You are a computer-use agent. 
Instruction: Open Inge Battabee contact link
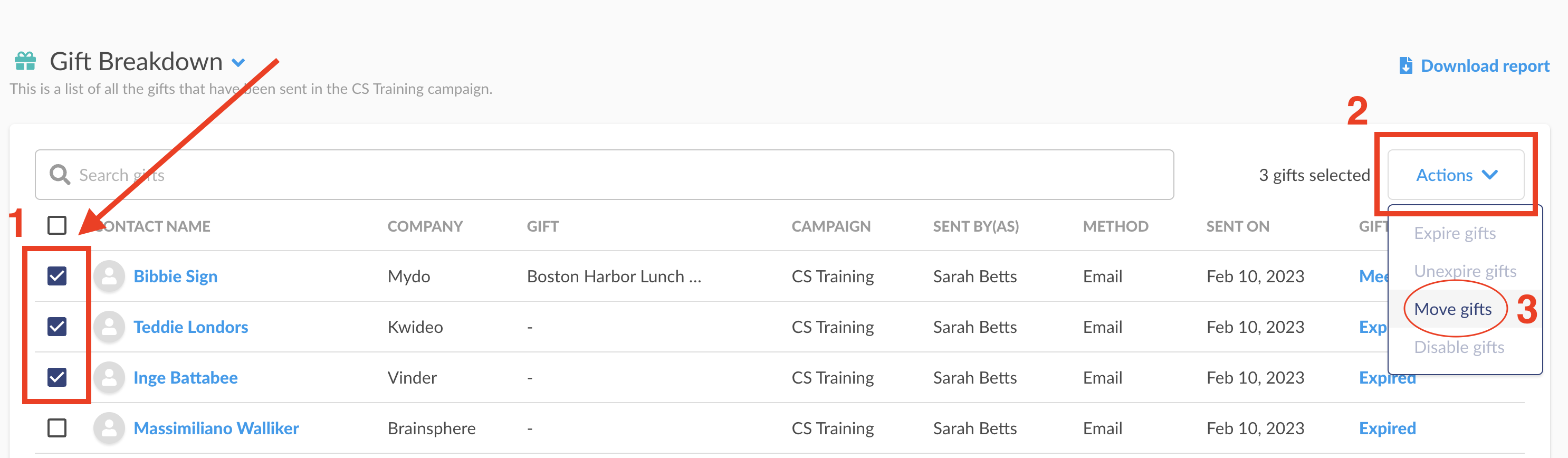pyautogui.click(x=186, y=378)
